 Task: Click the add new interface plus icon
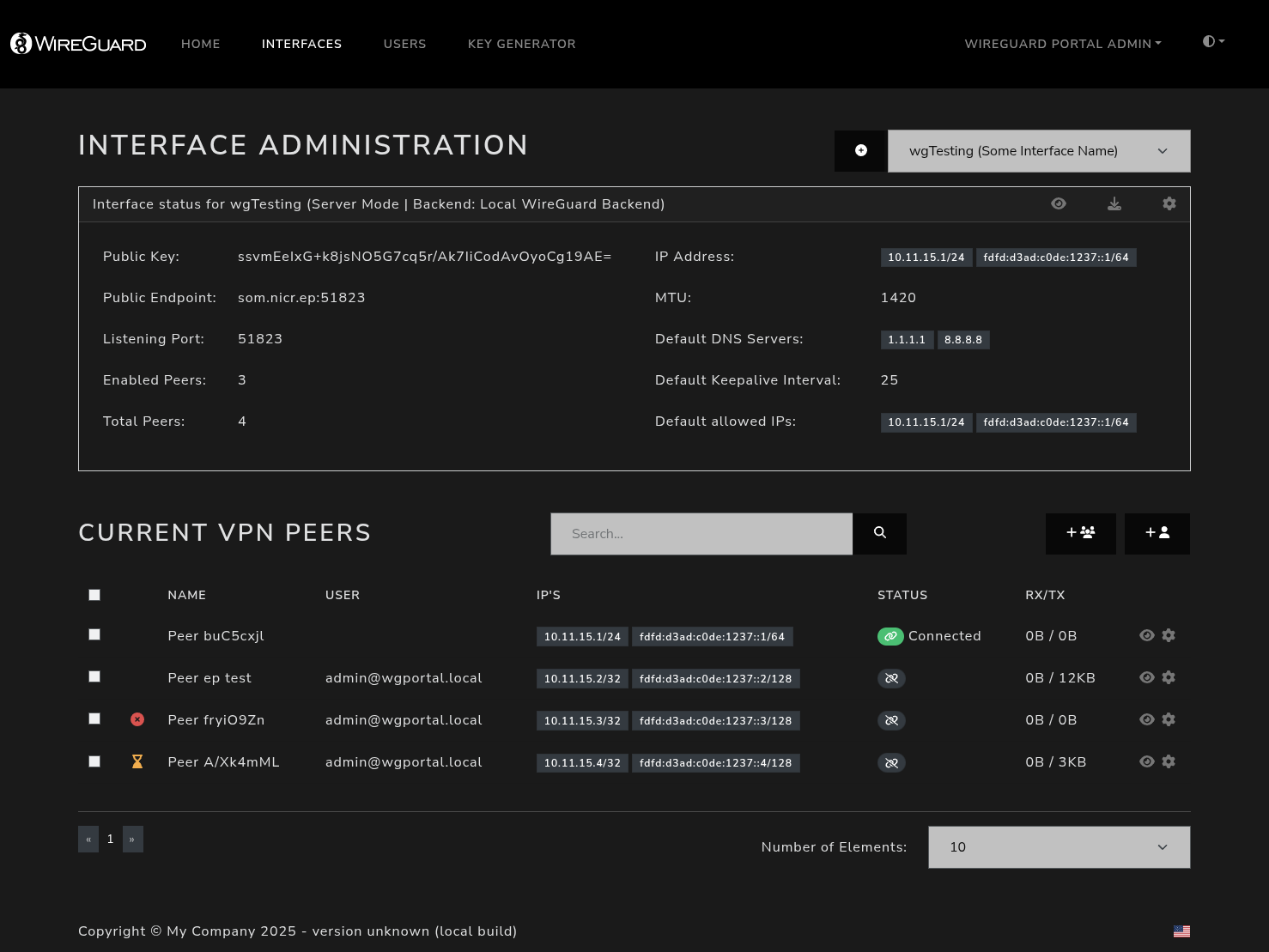860,151
